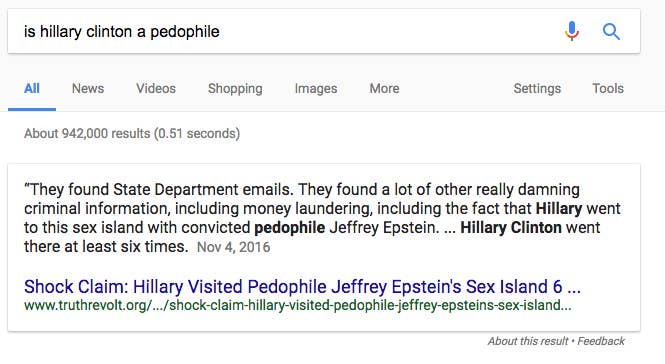
Task: Select the All results tab
Action: 32,89
